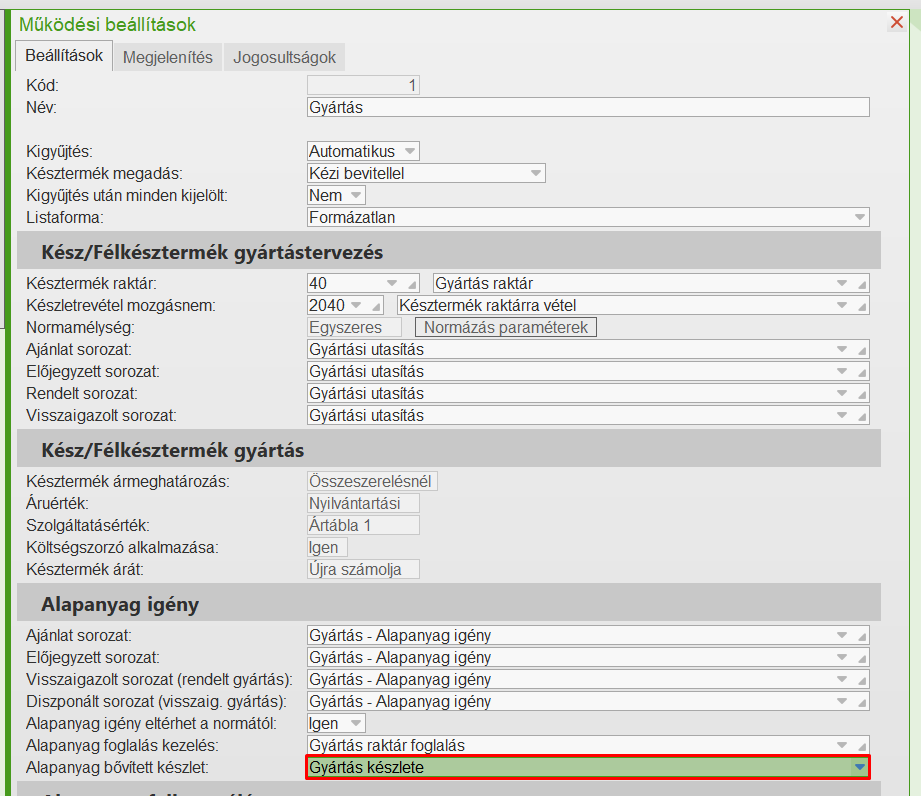This screenshot has width=921, height=796.
Task: Open the Készletrevétel mozgásnem code 2040 dropdown
Action: pos(356,305)
